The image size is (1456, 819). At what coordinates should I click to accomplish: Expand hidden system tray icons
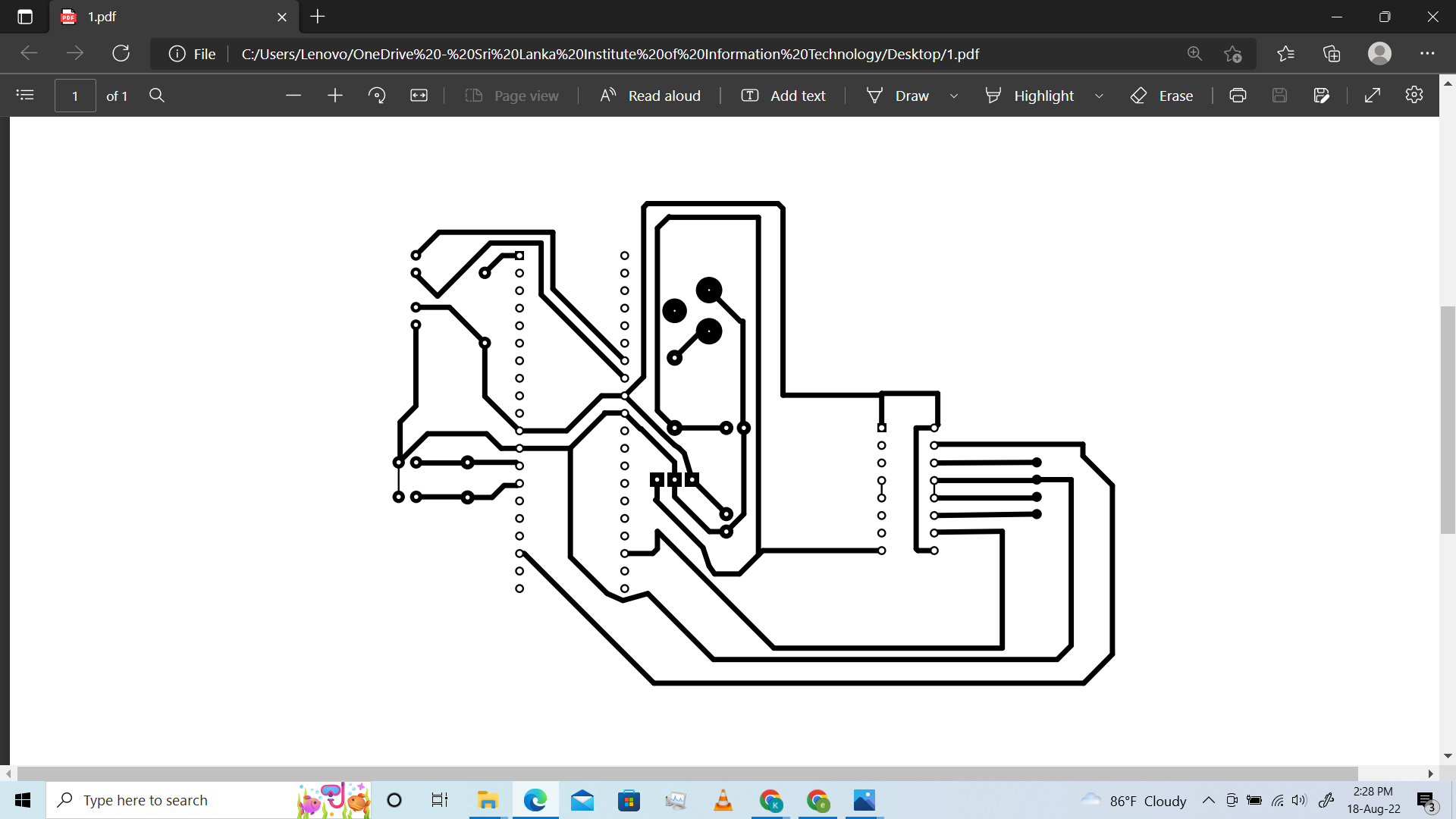point(1210,800)
